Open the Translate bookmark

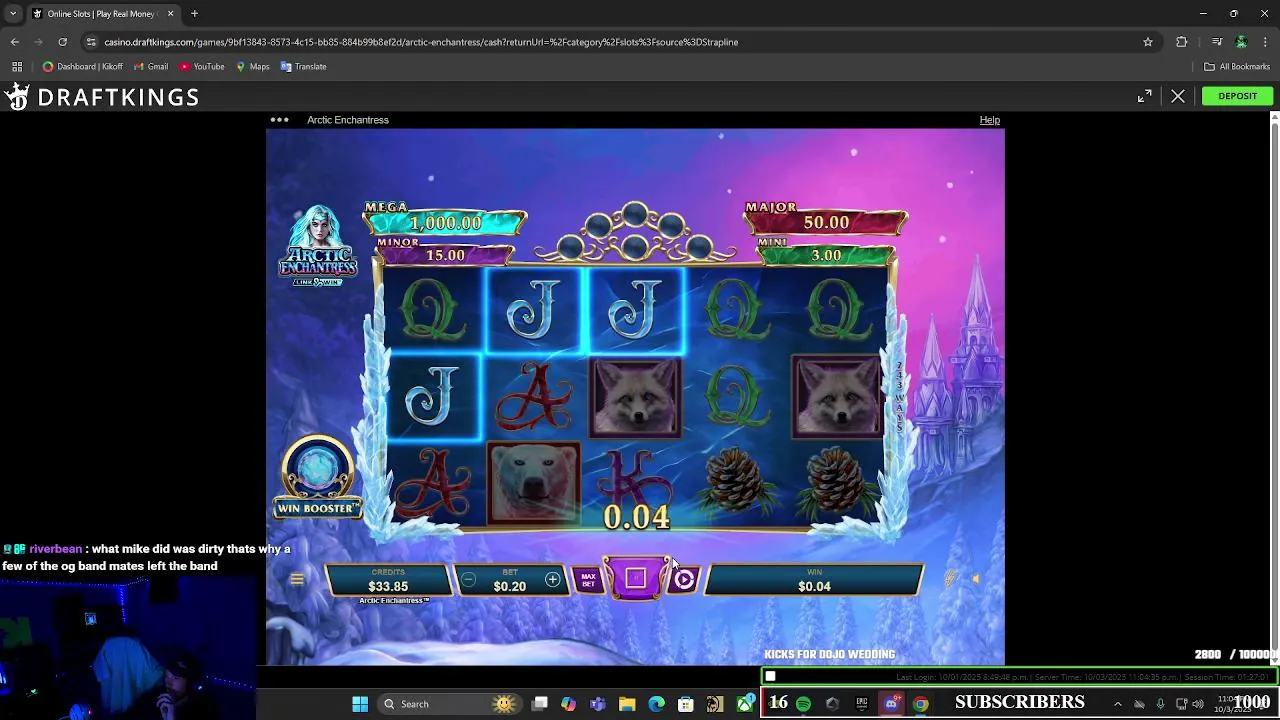303,67
